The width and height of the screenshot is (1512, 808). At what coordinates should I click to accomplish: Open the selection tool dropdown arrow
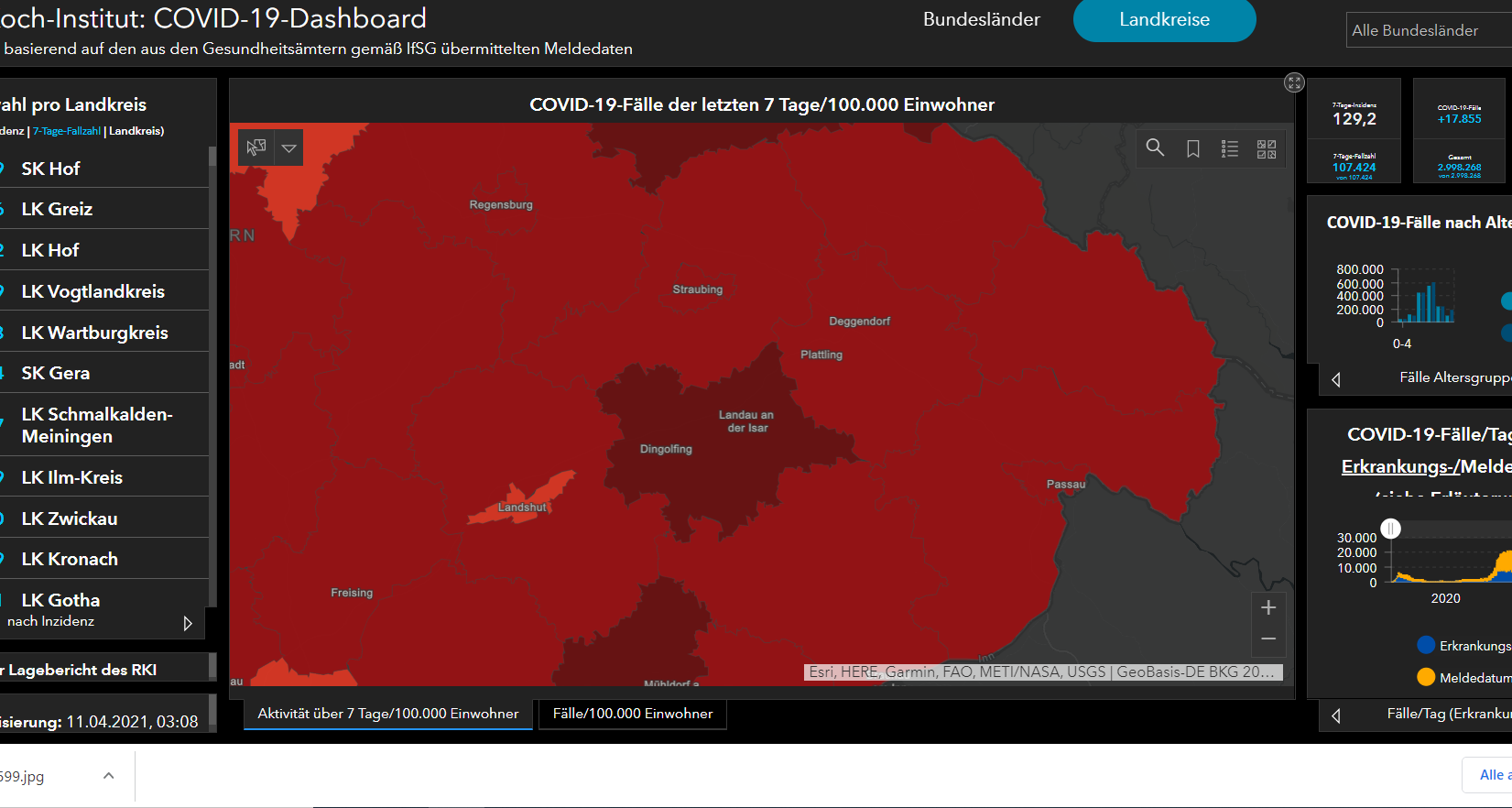tap(289, 147)
